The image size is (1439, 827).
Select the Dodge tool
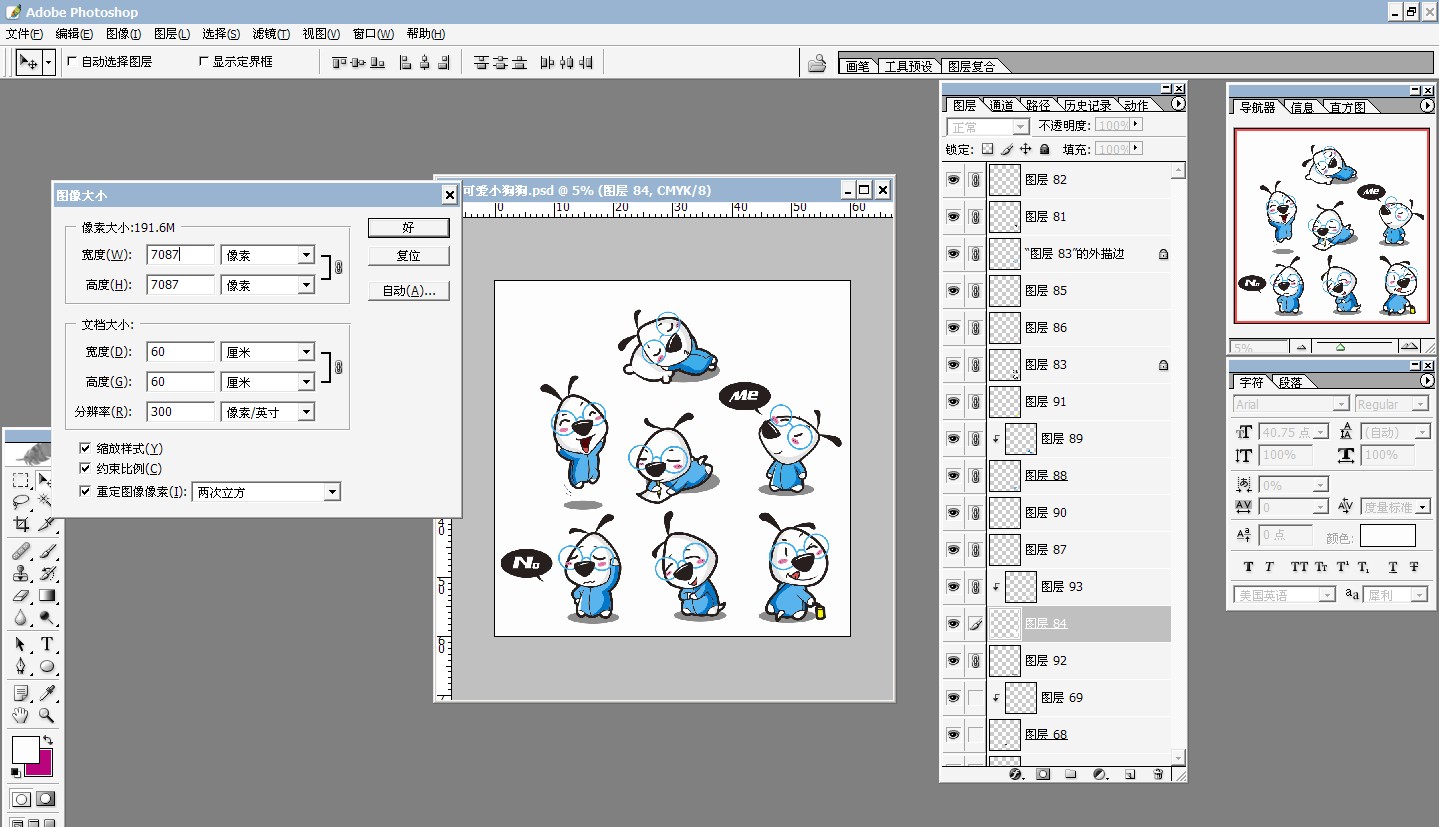(x=46, y=617)
